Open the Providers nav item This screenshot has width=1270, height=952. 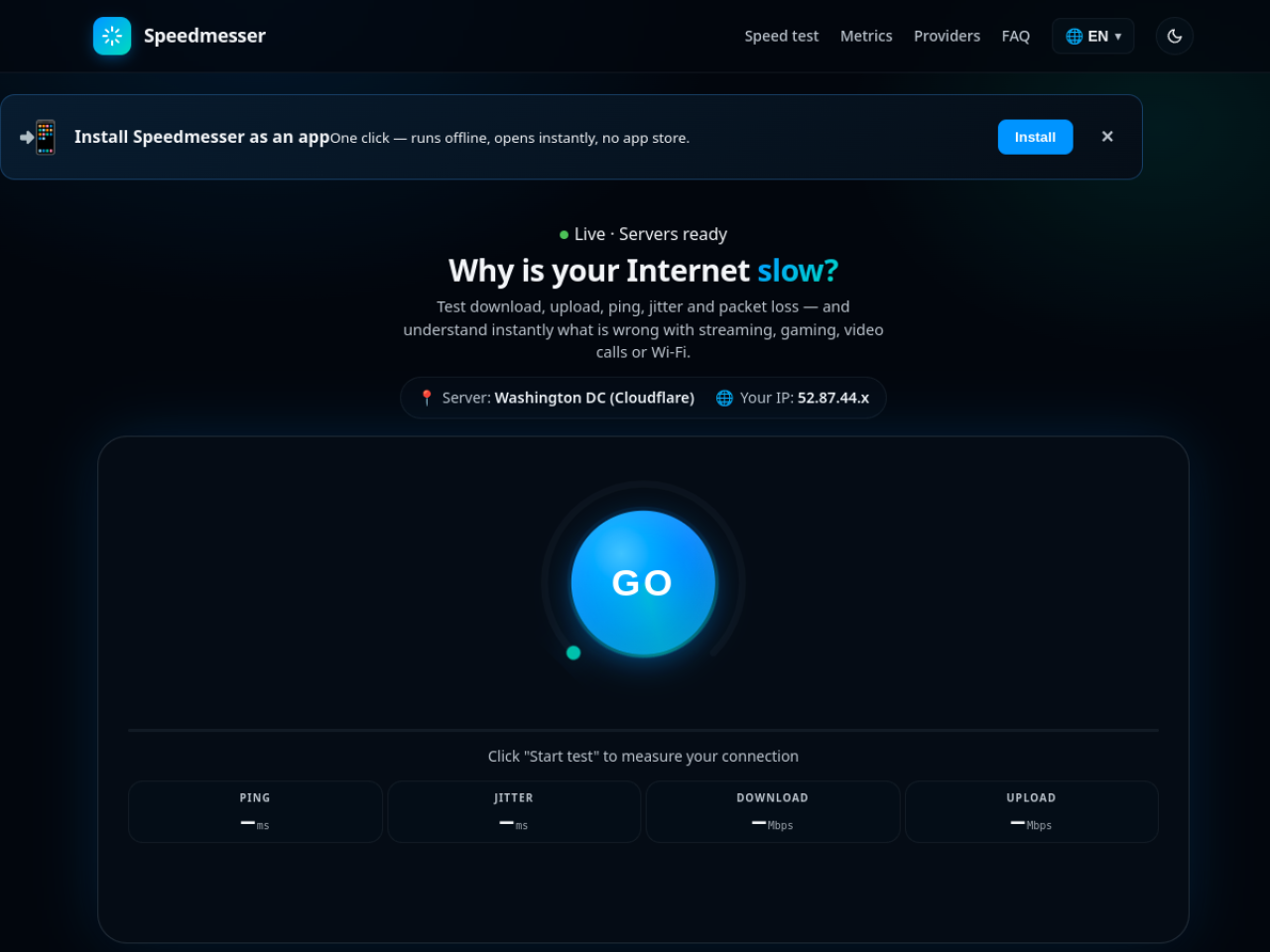tap(947, 36)
